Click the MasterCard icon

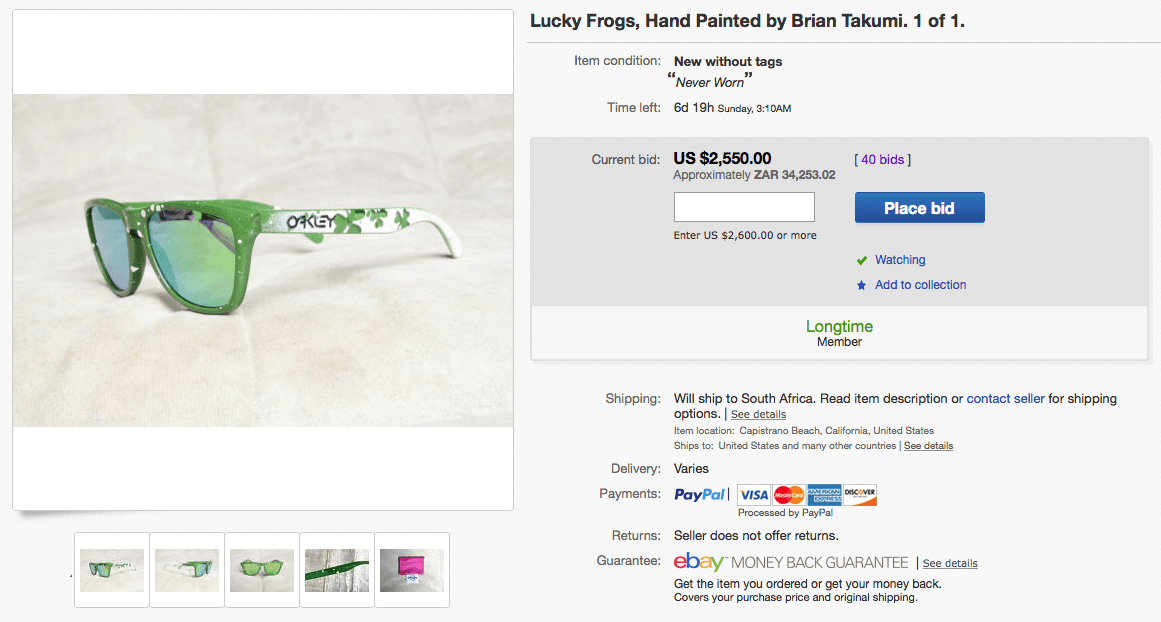pos(789,495)
